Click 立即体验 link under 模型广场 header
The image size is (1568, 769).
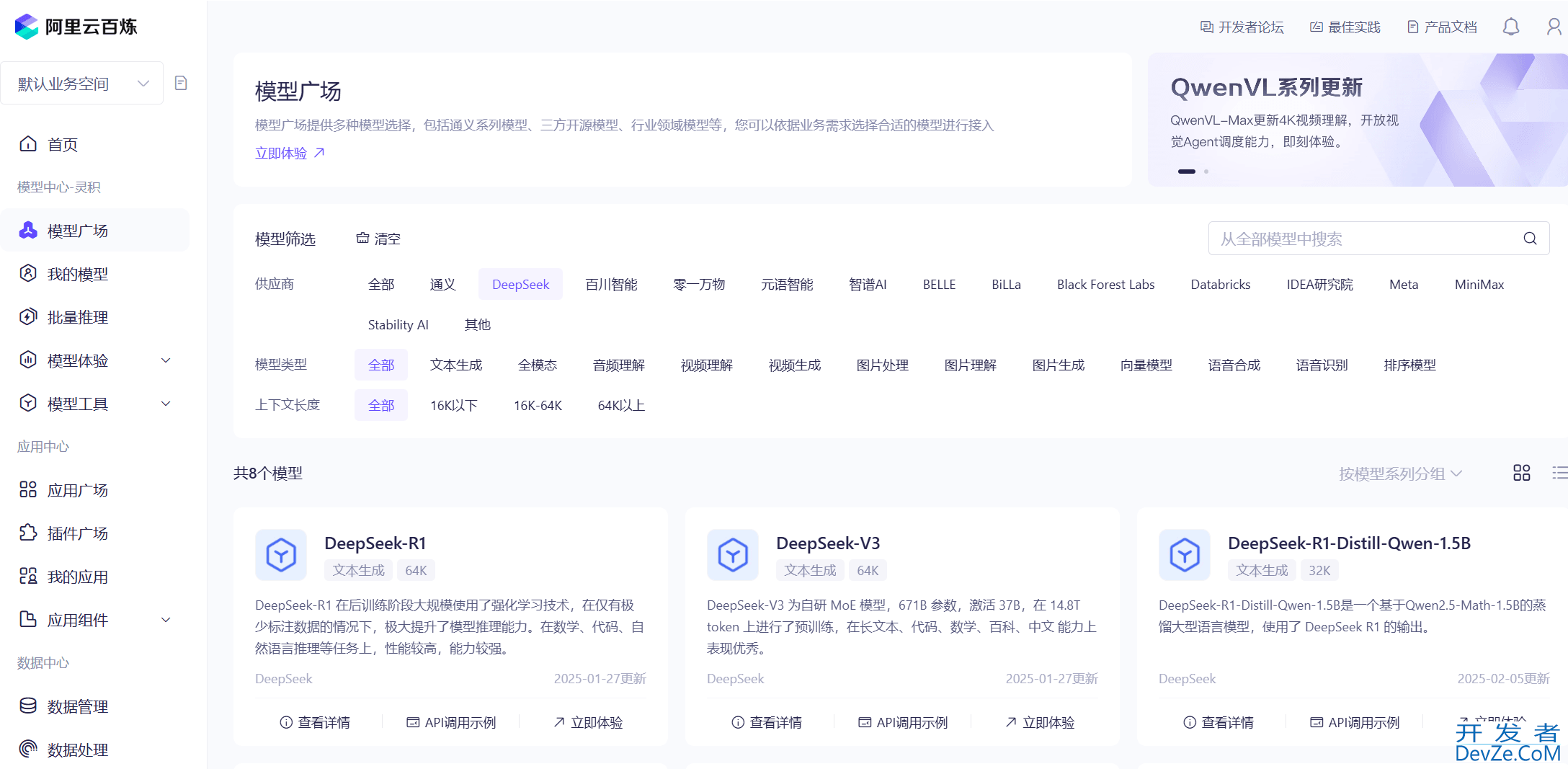tap(290, 153)
